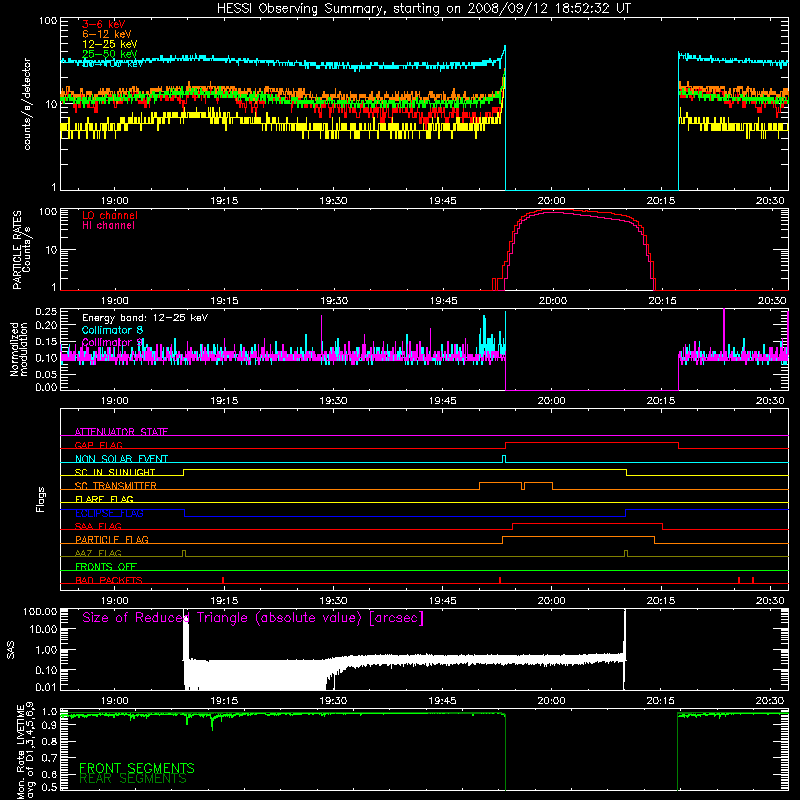
Task: Click the SC TRANSMITTER flag label
Action: pos(116,486)
